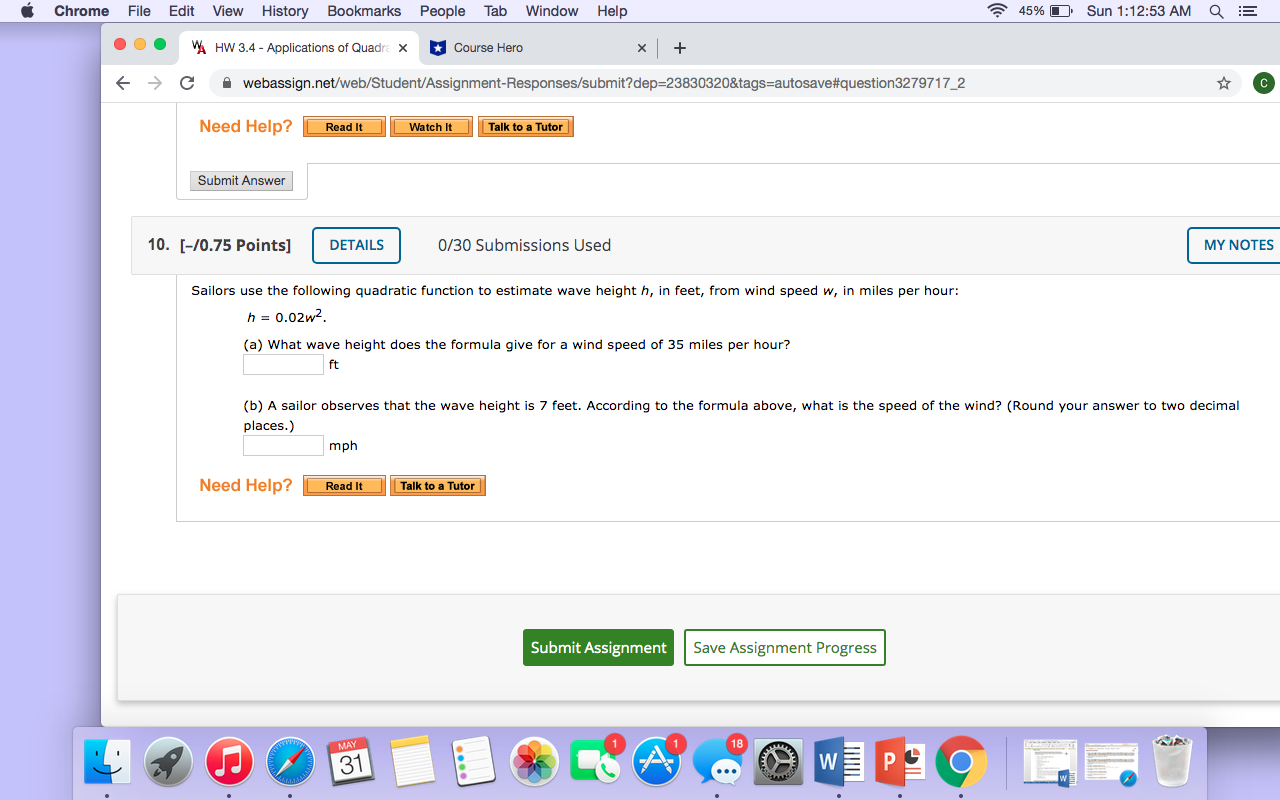
Task: Switch to the Course Hero tab
Action: 539,48
